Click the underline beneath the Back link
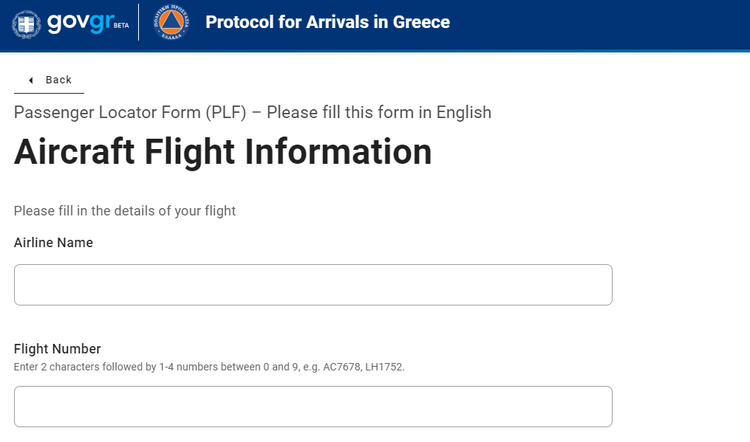Image resolution: width=750 pixels, height=442 pixels. [49, 93]
